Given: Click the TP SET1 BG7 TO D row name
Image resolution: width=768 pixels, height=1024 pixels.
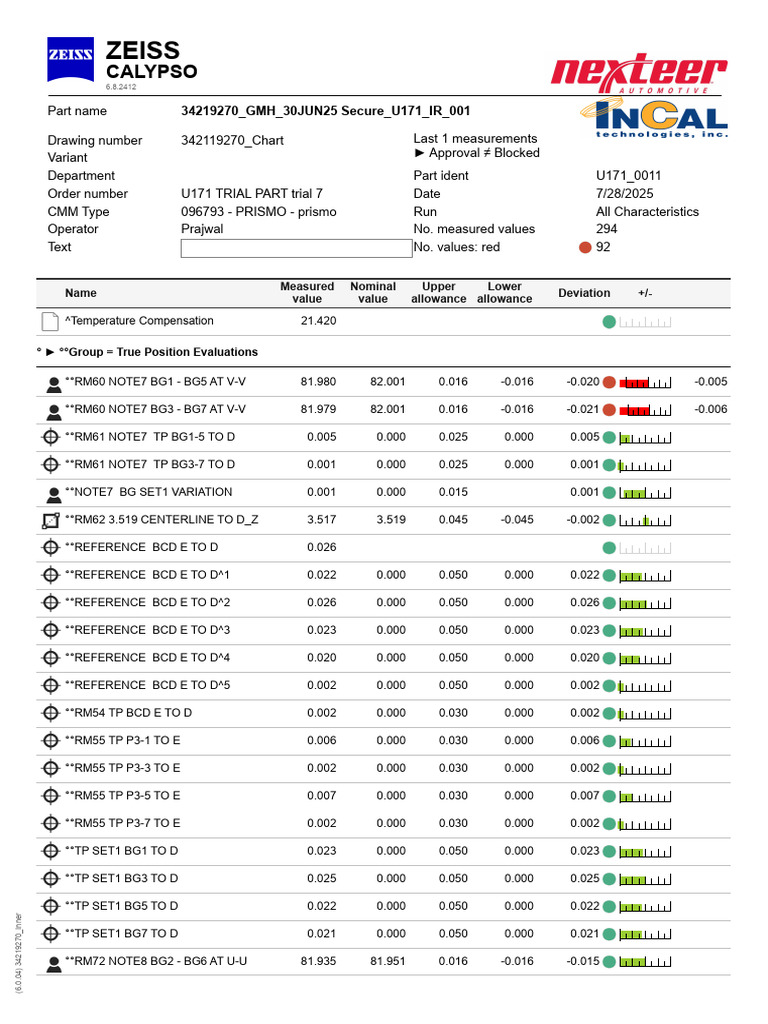Looking at the screenshot, I should 121,934.
